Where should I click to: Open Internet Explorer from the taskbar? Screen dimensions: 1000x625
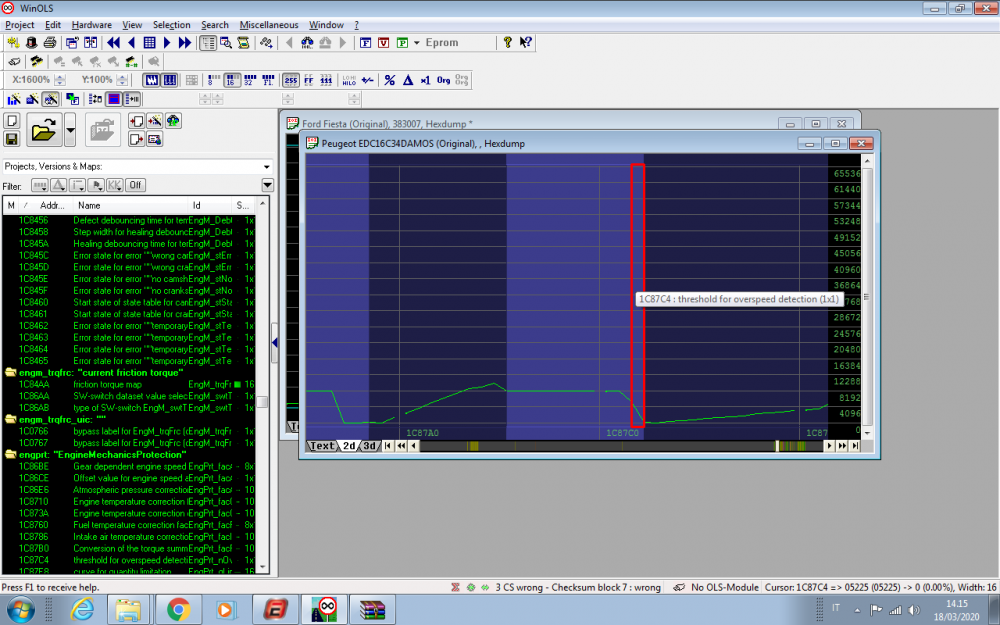pos(82,610)
